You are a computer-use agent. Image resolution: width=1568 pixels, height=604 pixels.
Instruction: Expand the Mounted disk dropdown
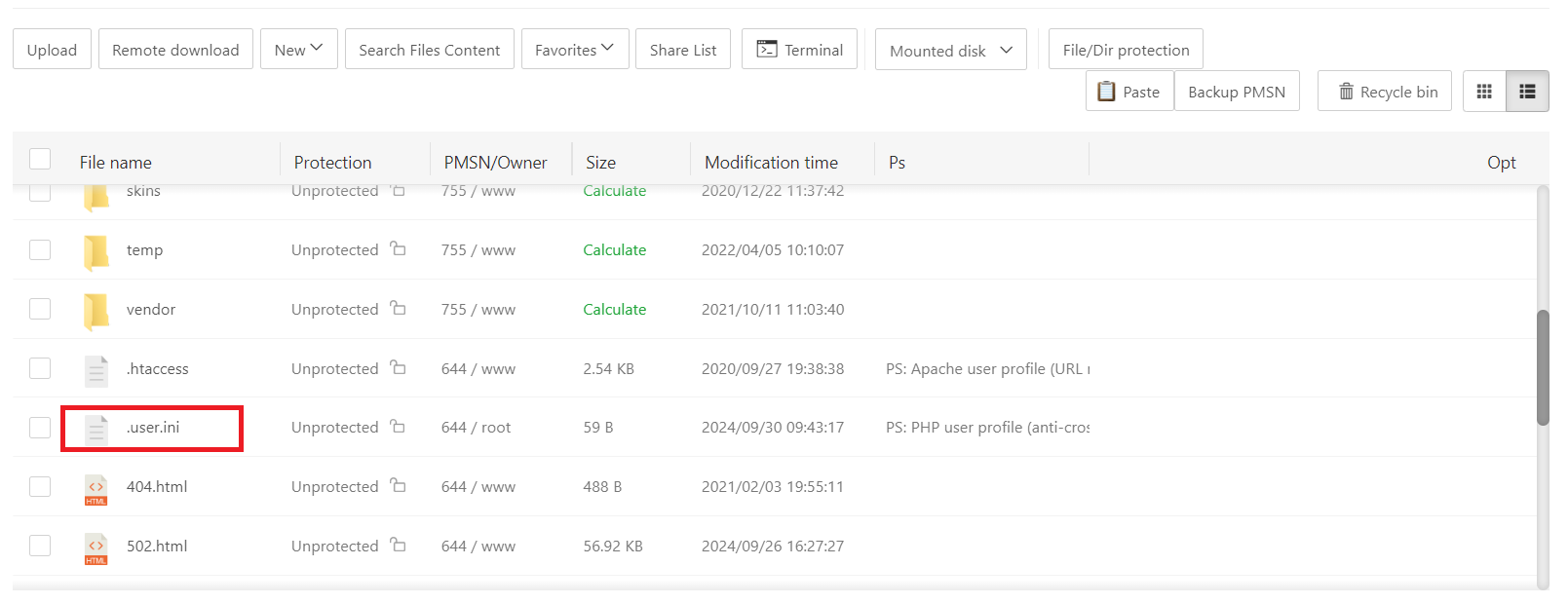tap(950, 51)
